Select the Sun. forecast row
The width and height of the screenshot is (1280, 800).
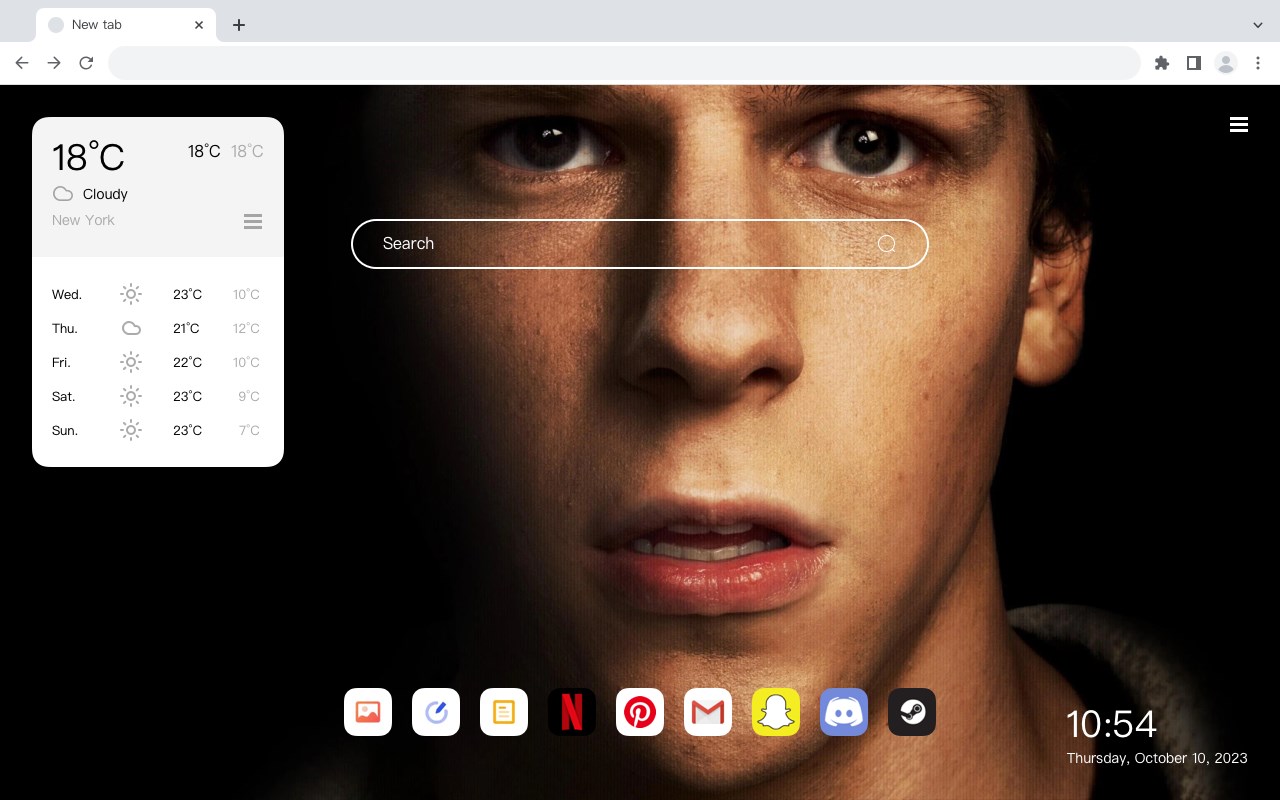point(158,430)
